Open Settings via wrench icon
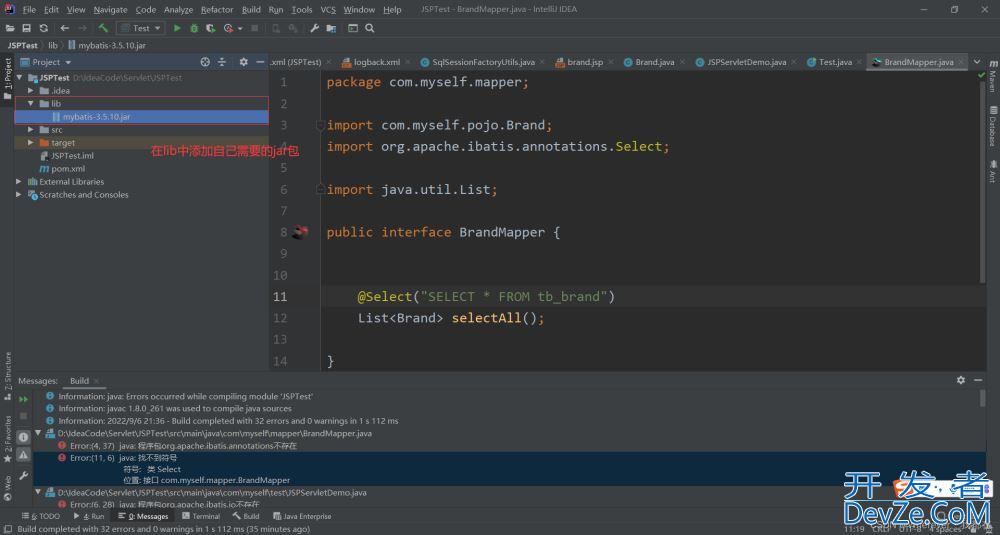Image resolution: width=1000 pixels, height=535 pixels. (x=314, y=28)
